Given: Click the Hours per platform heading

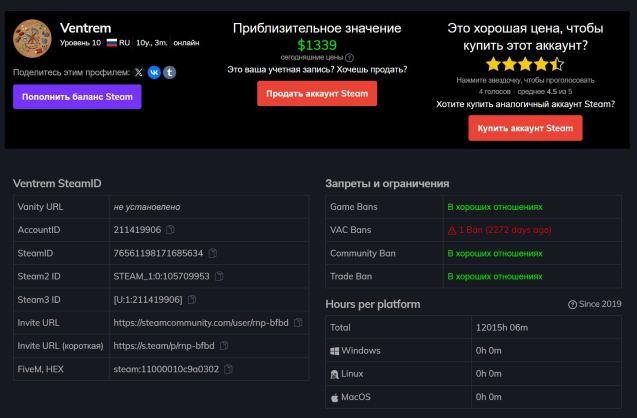Looking at the screenshot, I should (x=373, y=304).
